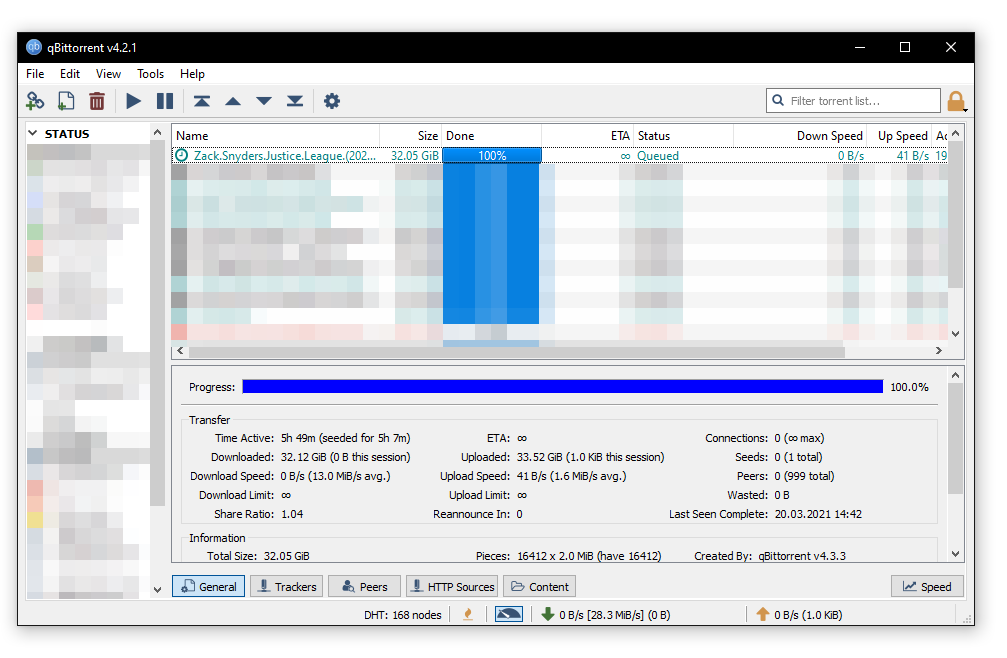Image resolution: width=1007 pixels, height=658 pixels.
Task: Click the global upload speed in the status bar
Action: pos(799,615)
